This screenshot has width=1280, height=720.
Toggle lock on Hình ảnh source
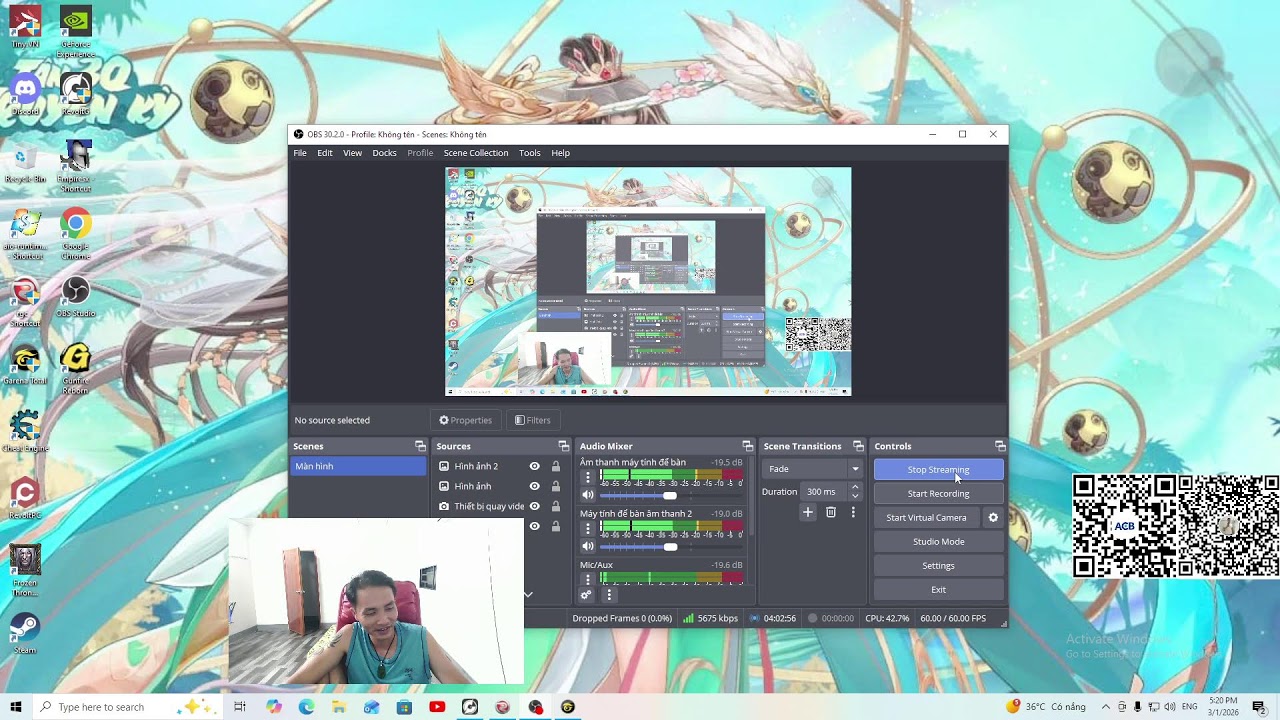556,486
